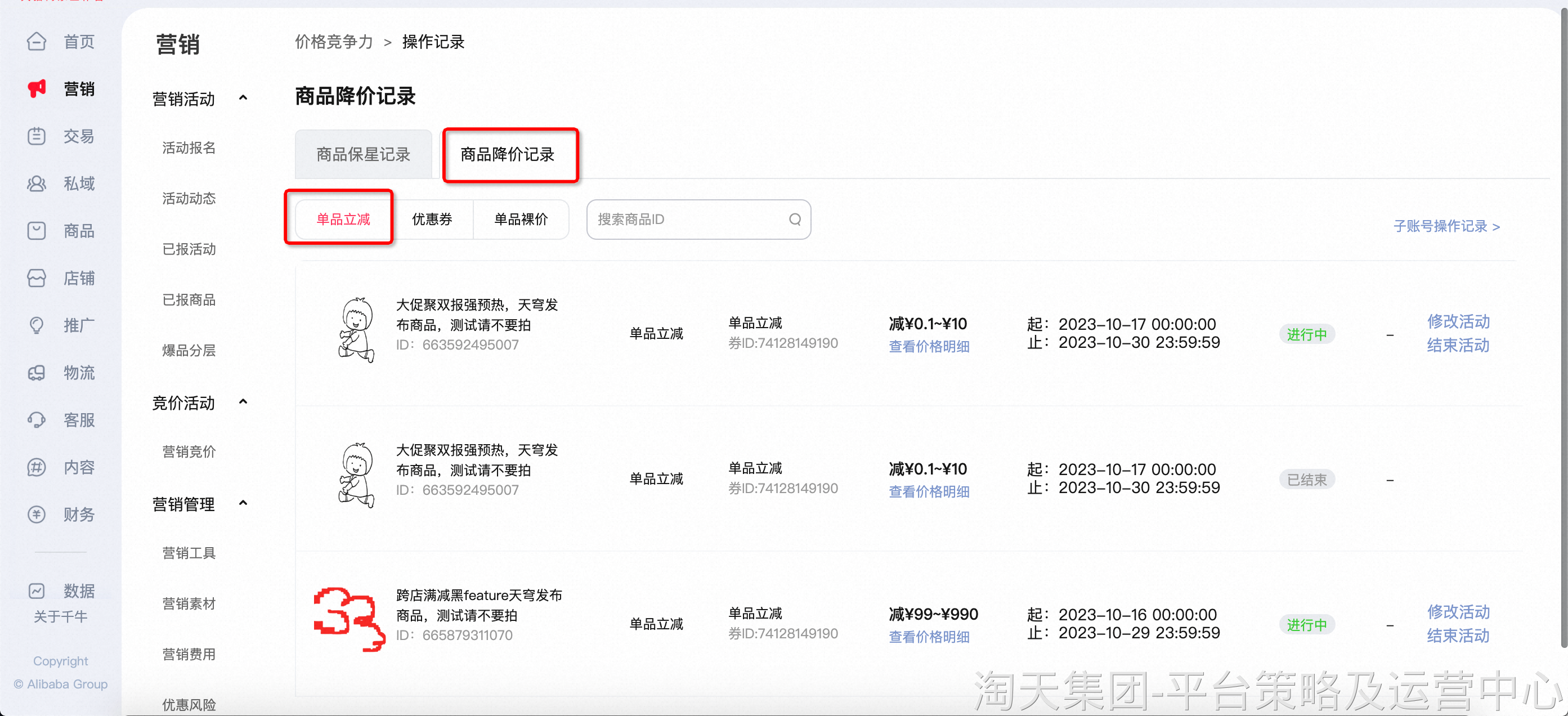Open 优惠风险 in the sidebar

point(189,704)
